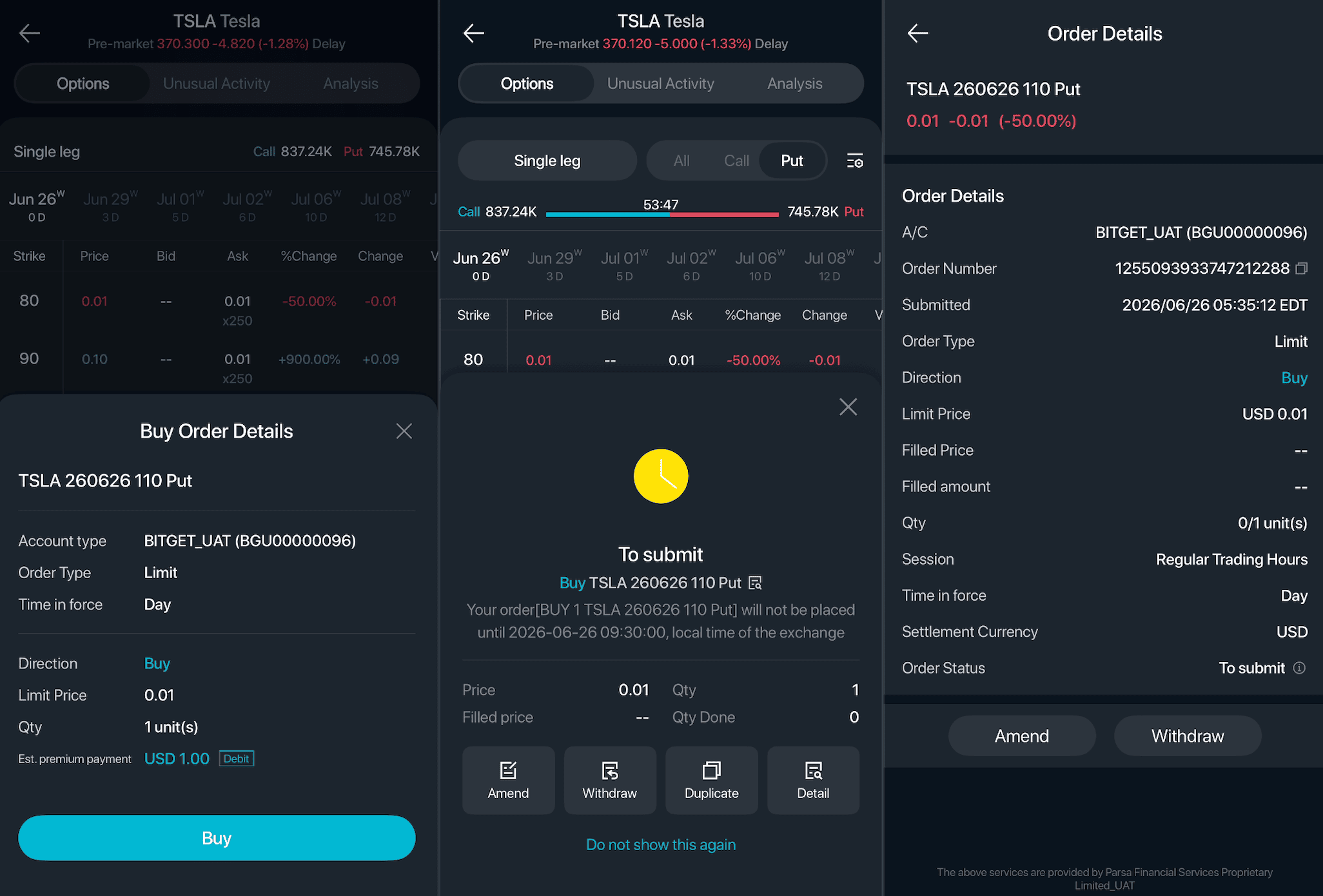Click Bid column header in middle screen

[610, 315]
